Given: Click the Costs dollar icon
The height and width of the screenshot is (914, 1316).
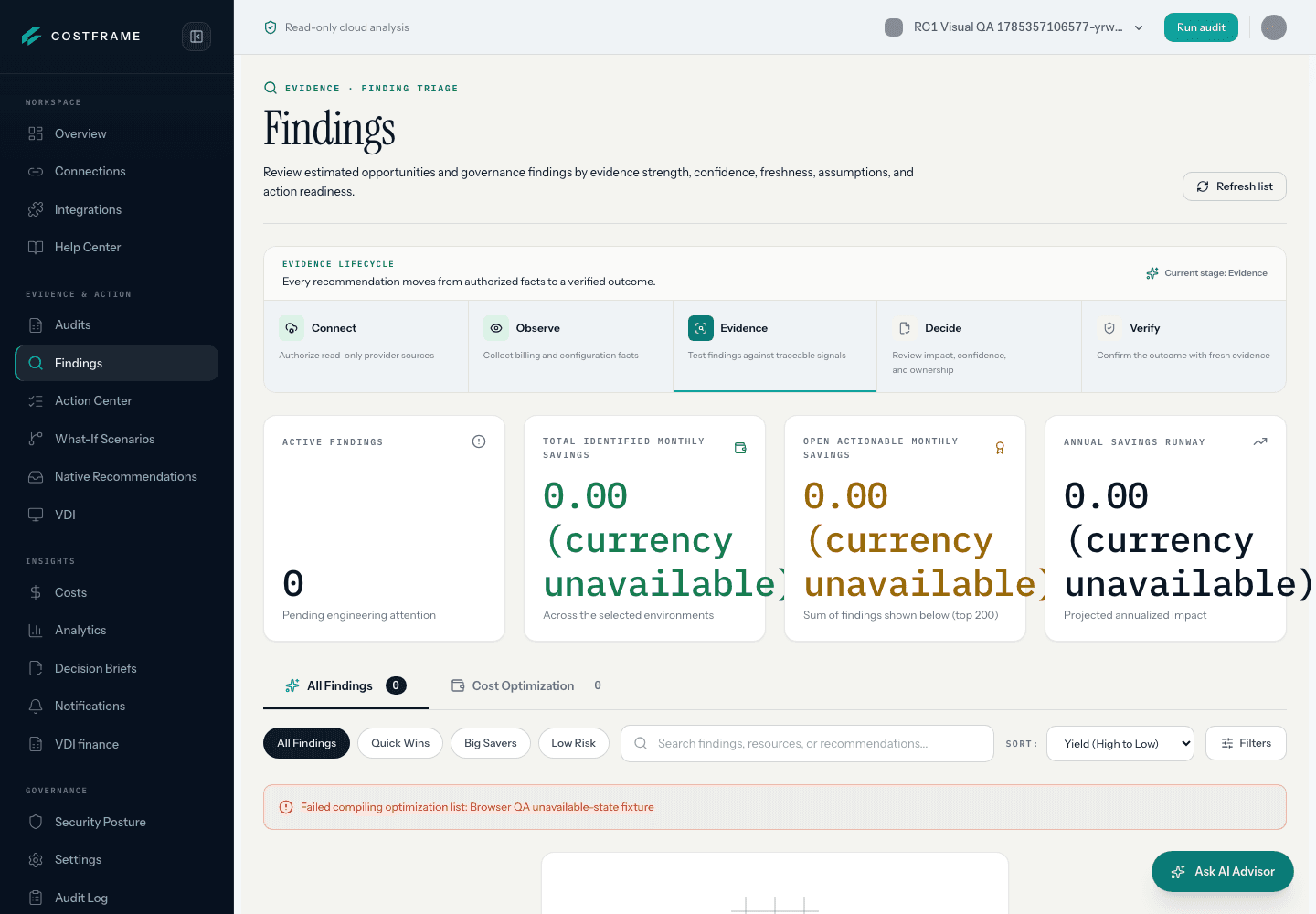Looking at the screenshot, I should pyautogui.click(x=36, y=592).
